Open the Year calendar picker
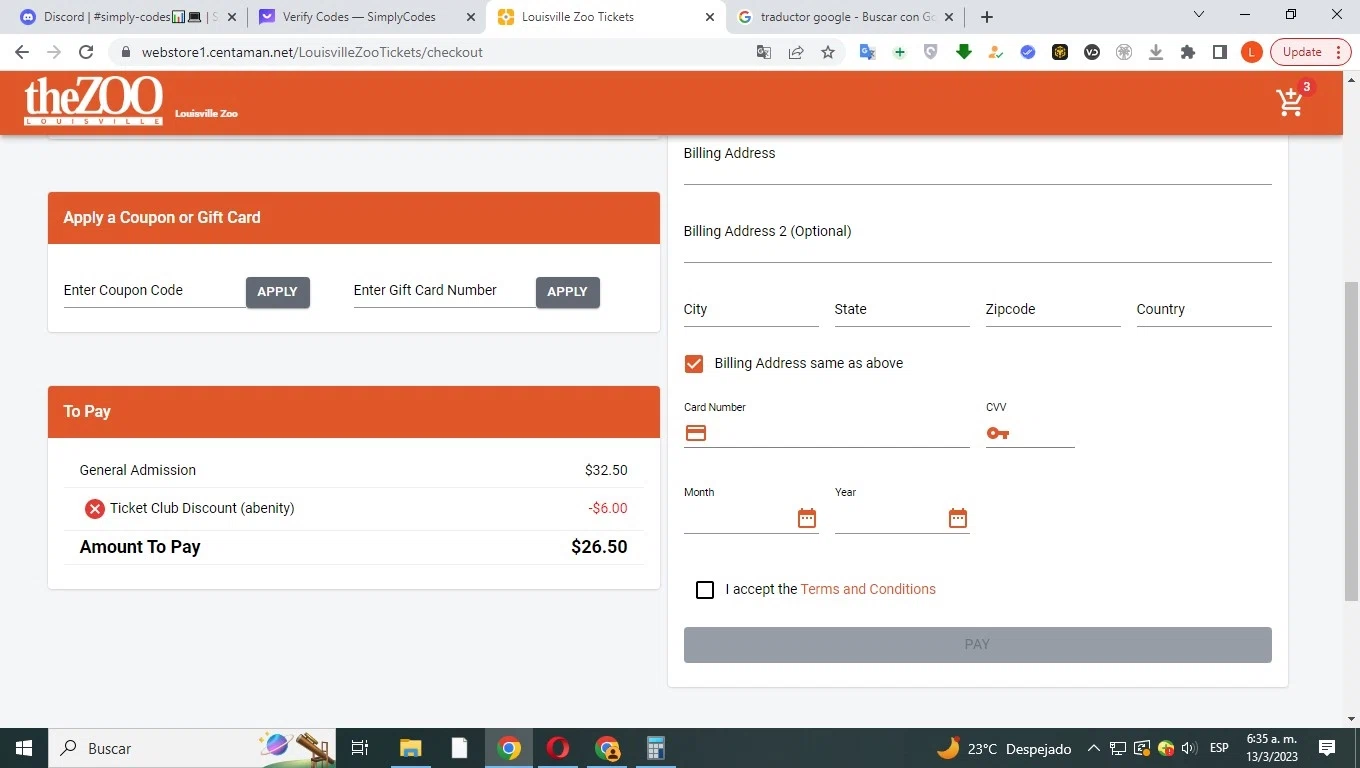The width and height of the screenshot is (1360, 768). point(958,518)
